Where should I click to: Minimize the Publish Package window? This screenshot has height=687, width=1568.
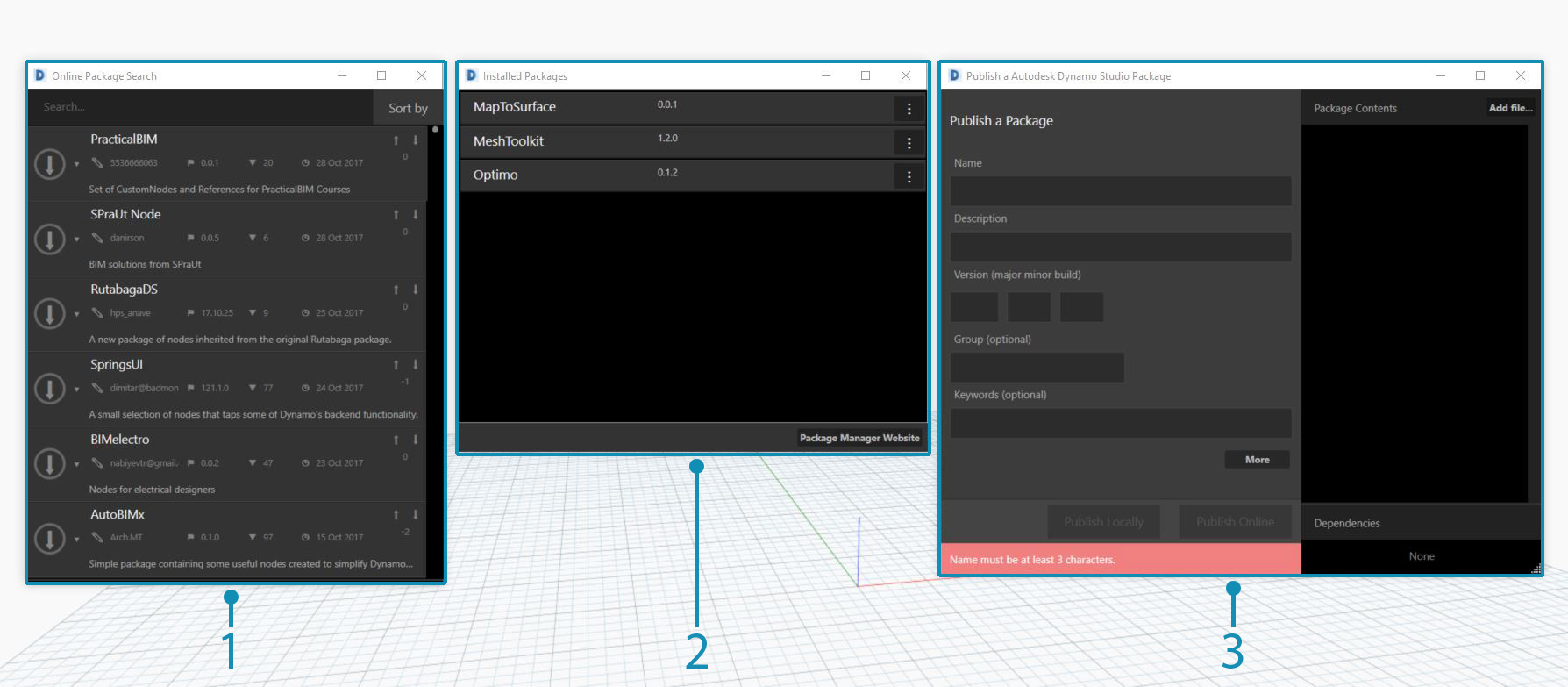click(x=1440, y=76)
